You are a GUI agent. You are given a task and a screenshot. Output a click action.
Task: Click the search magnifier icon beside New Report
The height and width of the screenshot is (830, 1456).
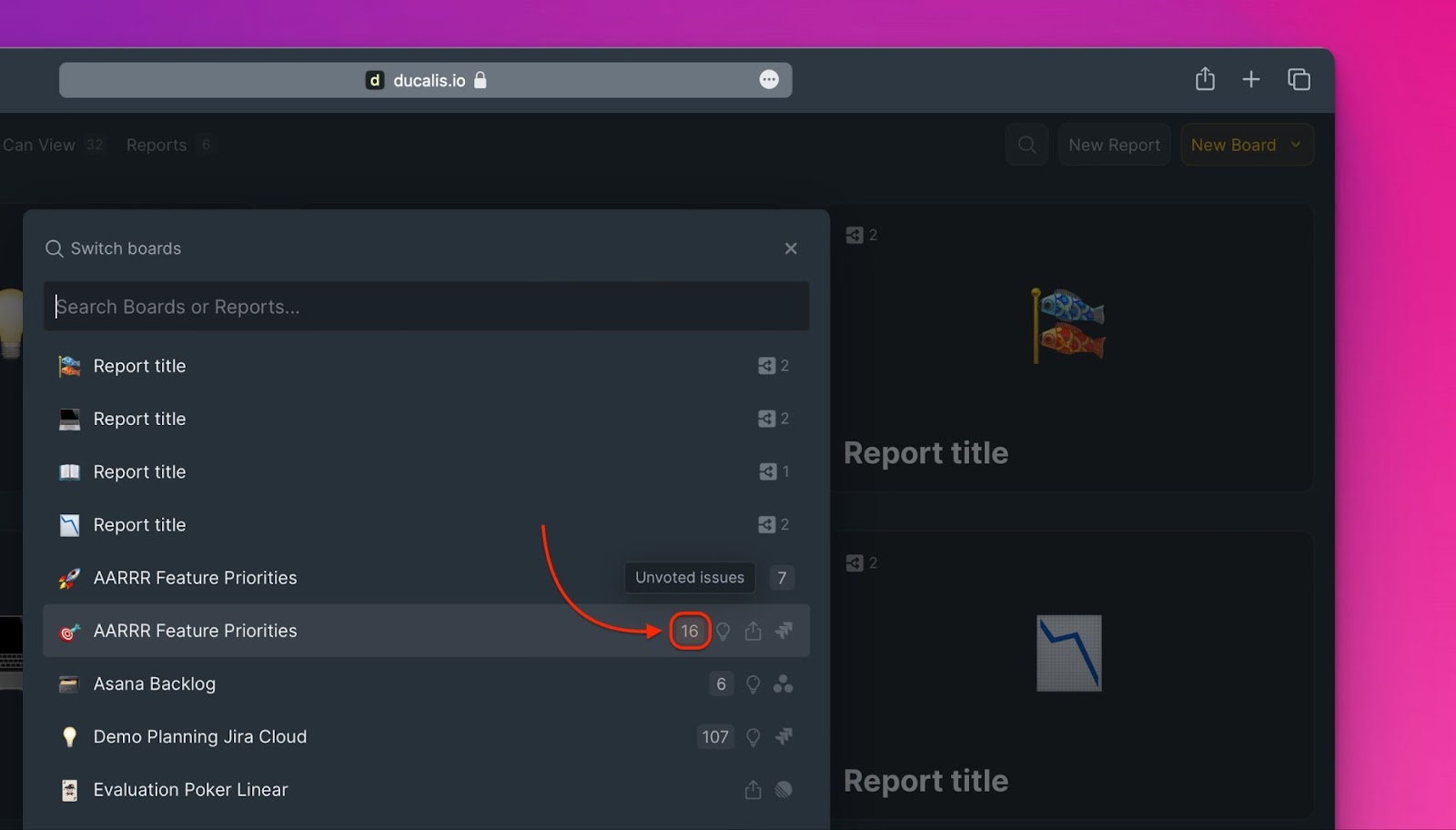(x=1026, y=145)
